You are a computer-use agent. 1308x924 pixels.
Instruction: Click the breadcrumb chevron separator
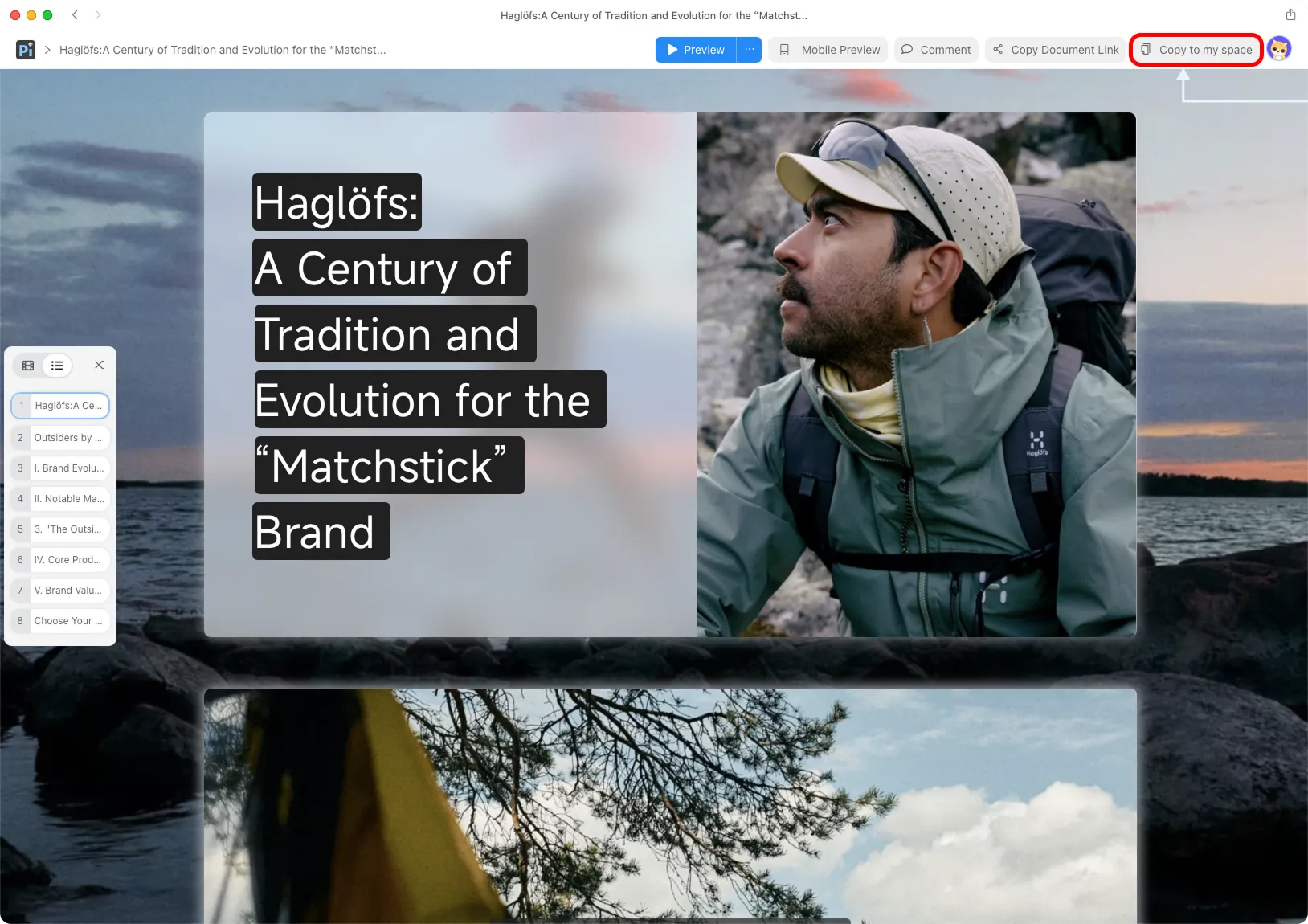click(48, 50)
